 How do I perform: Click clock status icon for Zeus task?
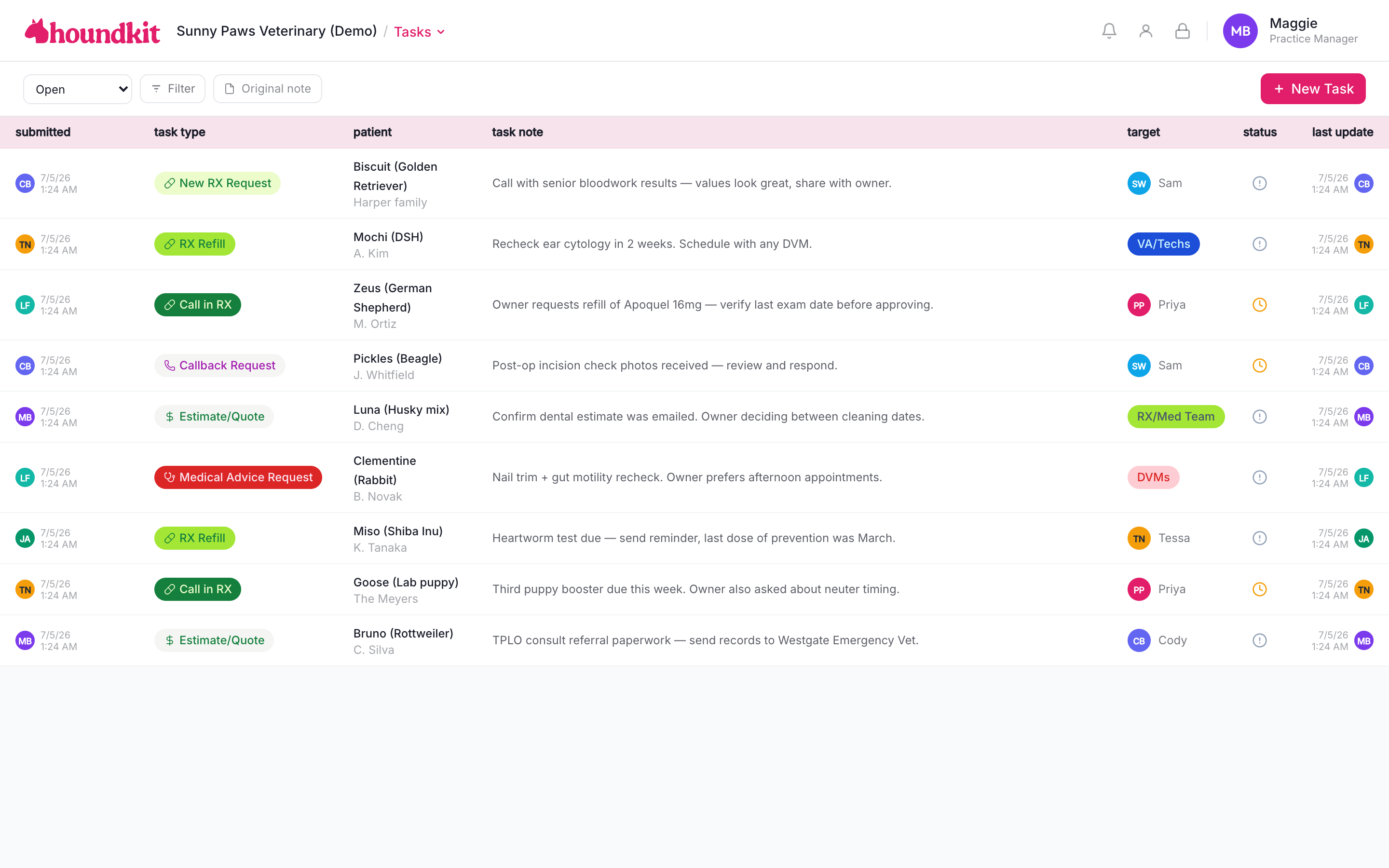[1259, 305]
